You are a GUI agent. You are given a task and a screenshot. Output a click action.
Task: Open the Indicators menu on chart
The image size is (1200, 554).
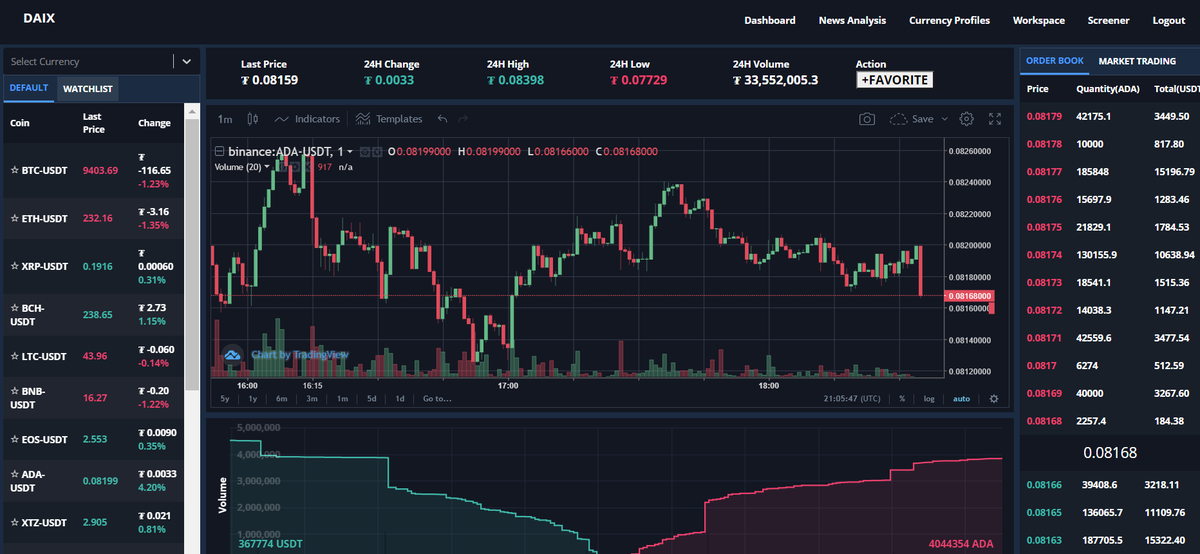click(307, 119)
